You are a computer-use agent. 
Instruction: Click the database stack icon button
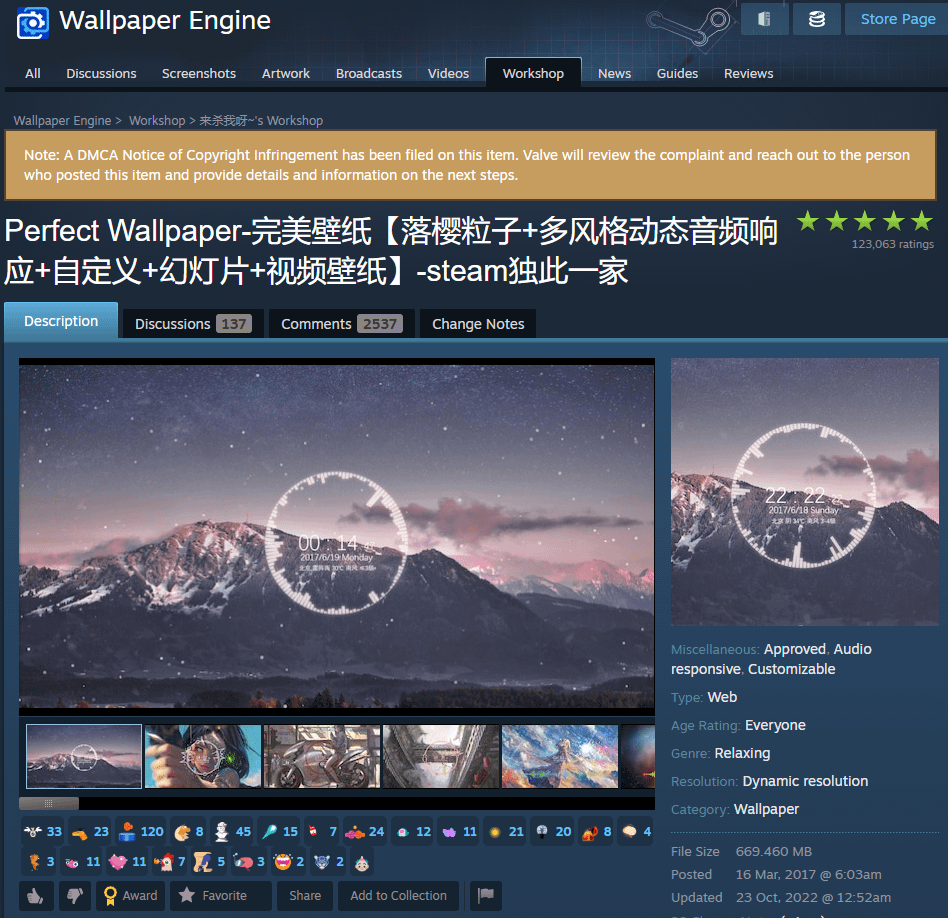point(817,19)
